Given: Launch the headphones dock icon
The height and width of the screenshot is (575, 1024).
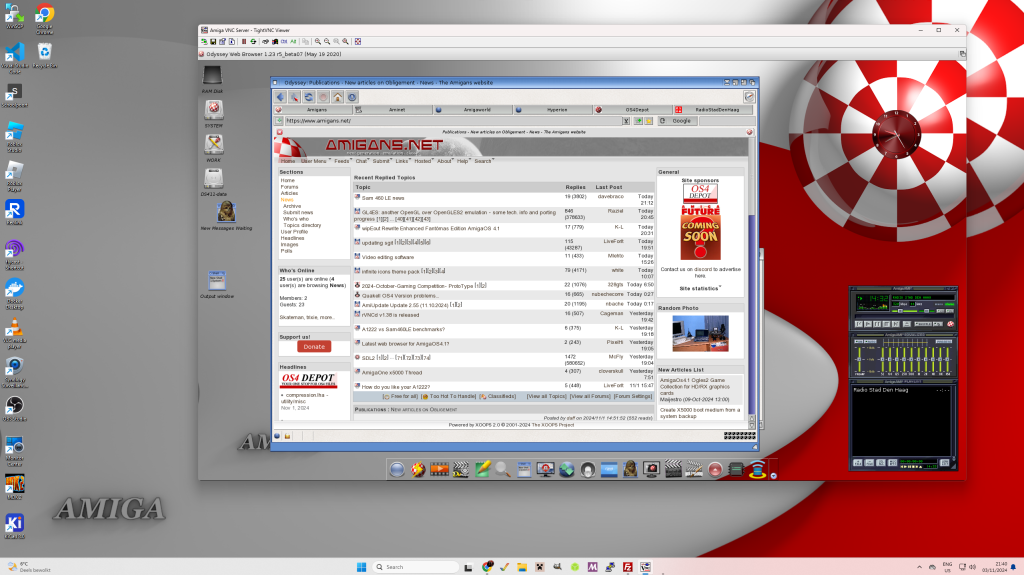Looking at the screenshot, I should [588, 469].
